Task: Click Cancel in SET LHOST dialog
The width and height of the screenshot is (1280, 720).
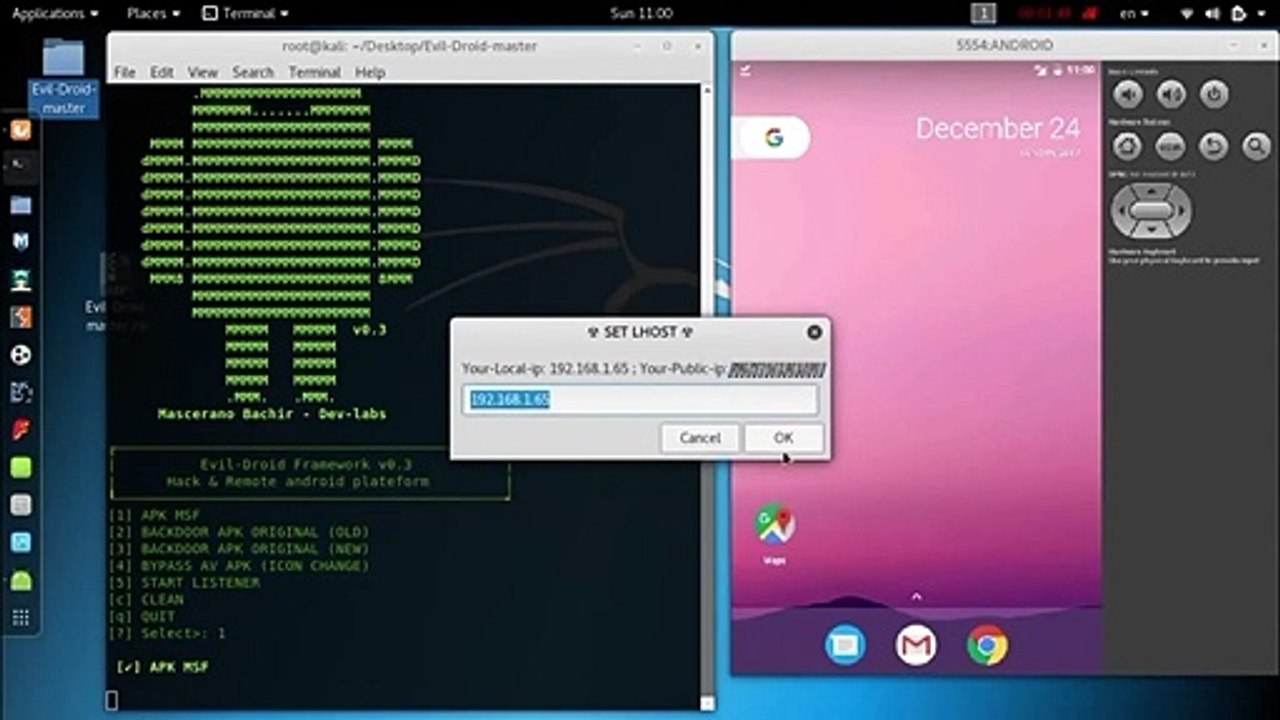Action: click(700, 438)
